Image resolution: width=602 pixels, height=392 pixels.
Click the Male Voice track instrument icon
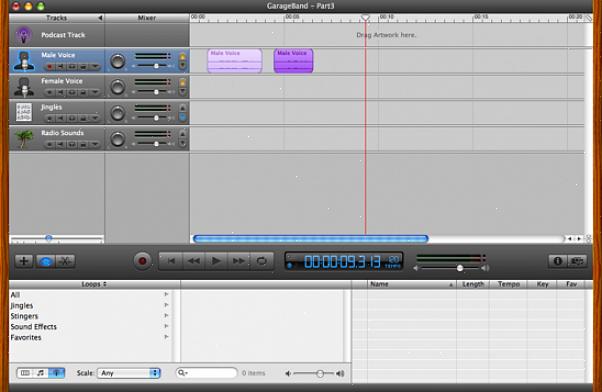24,61
